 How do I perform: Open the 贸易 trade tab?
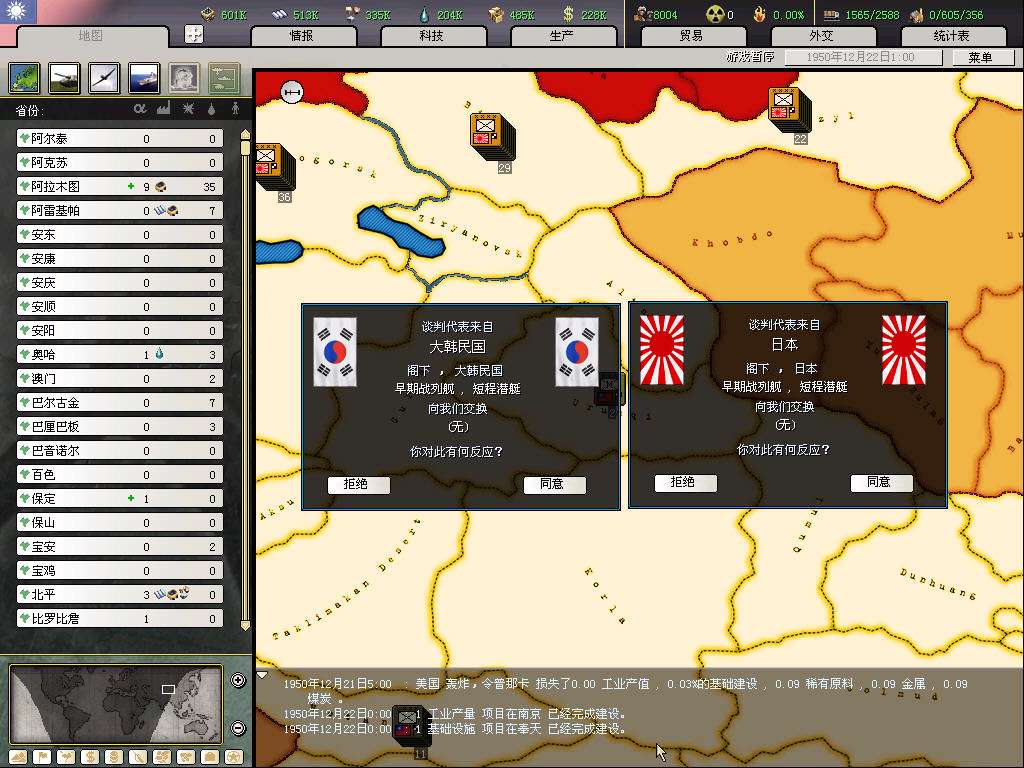[x=692, y=36]
